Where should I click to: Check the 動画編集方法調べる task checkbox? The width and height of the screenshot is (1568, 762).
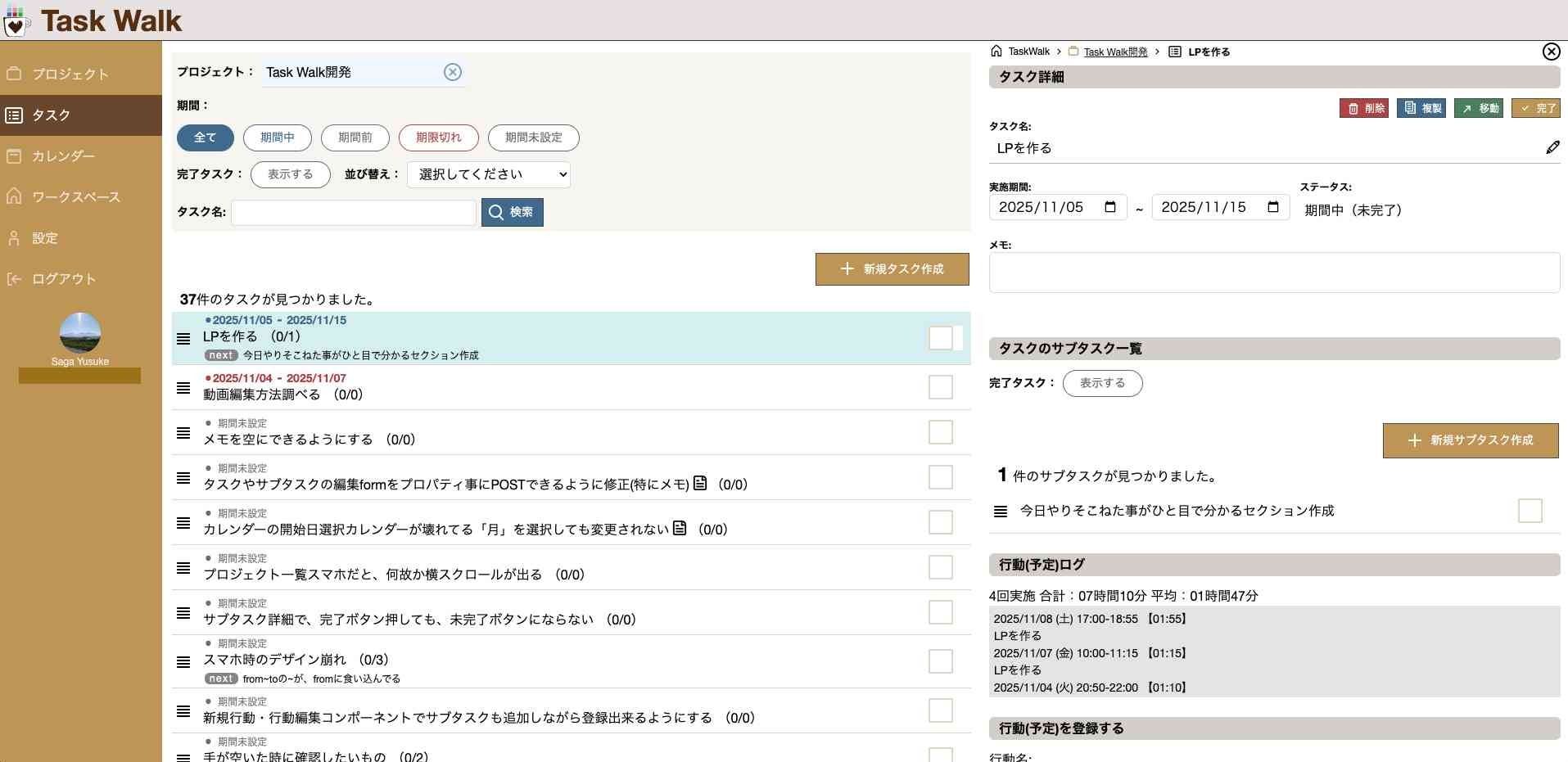939,386
